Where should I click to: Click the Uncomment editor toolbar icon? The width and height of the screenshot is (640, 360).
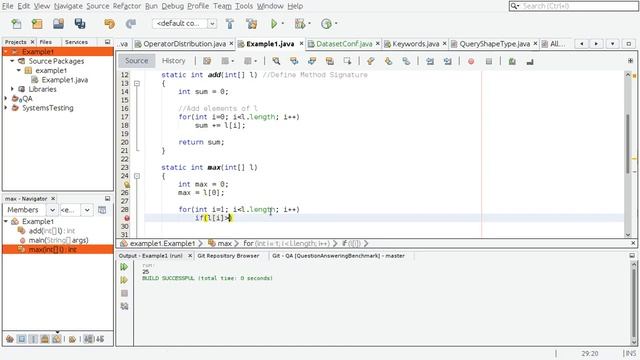(x=530, y=61)
